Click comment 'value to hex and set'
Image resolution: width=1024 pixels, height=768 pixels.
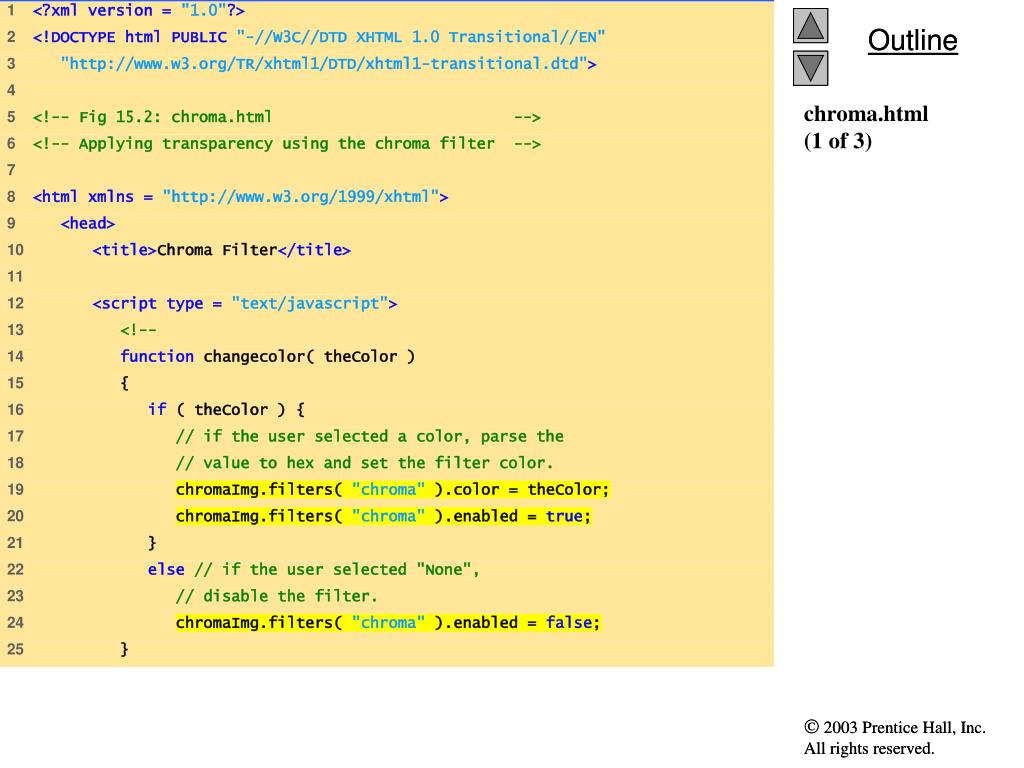click(x=364, y=463)
